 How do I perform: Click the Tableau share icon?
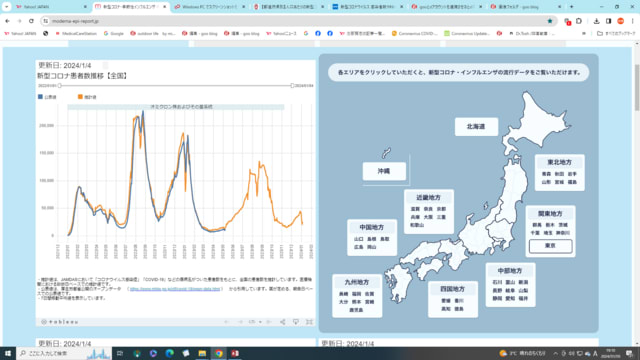(282, 322)
